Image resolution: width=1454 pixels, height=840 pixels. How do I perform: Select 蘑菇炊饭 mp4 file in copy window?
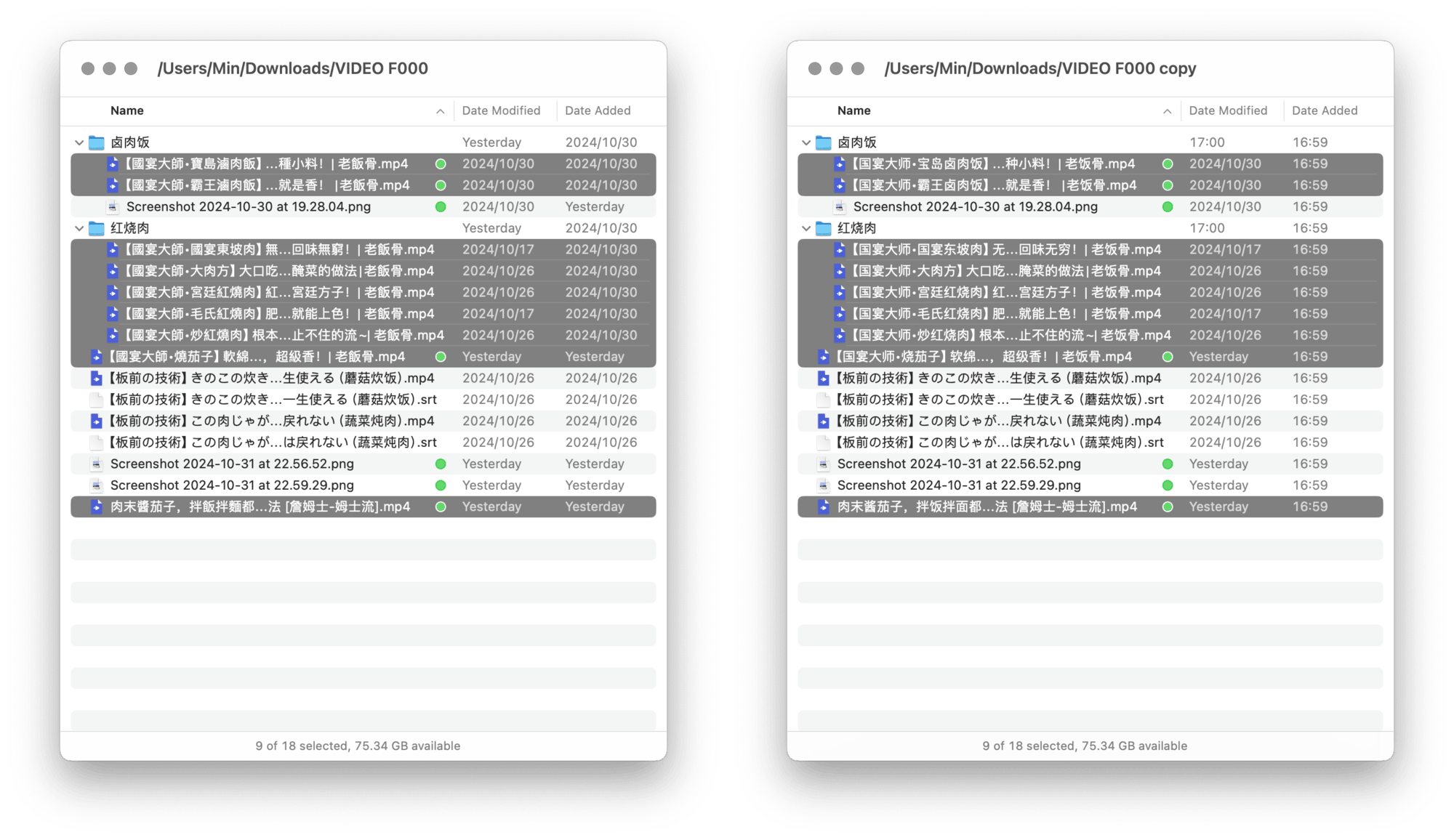click(x=1090, y=379)
